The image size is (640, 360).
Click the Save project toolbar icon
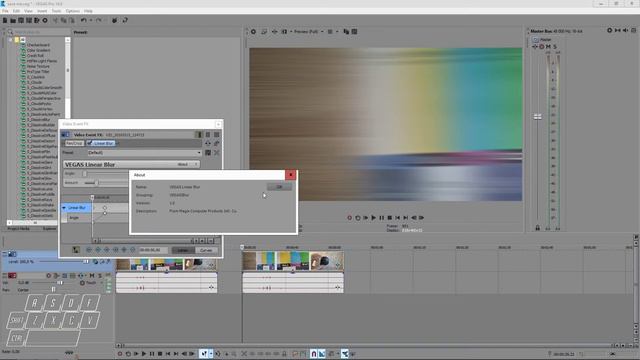(21, 20)
